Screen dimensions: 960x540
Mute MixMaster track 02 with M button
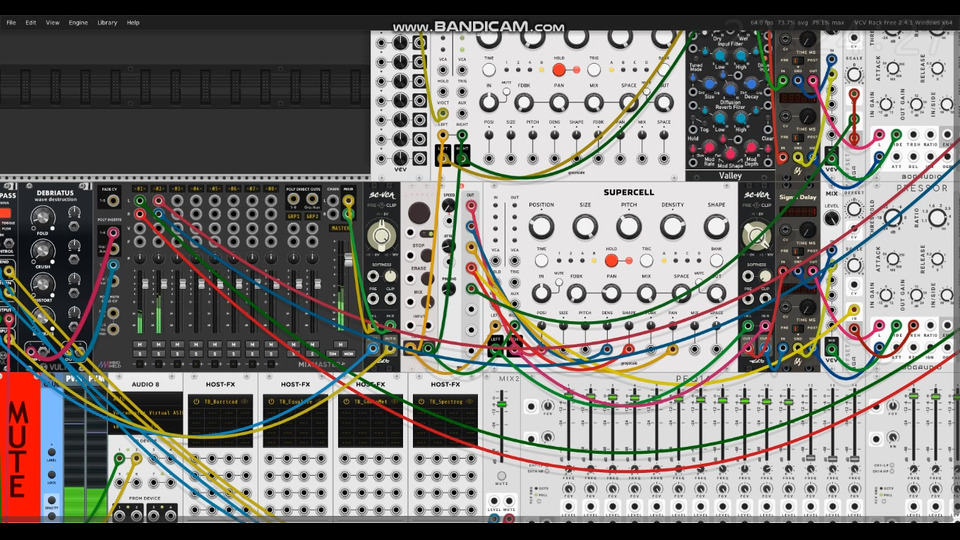pos(159,345)
